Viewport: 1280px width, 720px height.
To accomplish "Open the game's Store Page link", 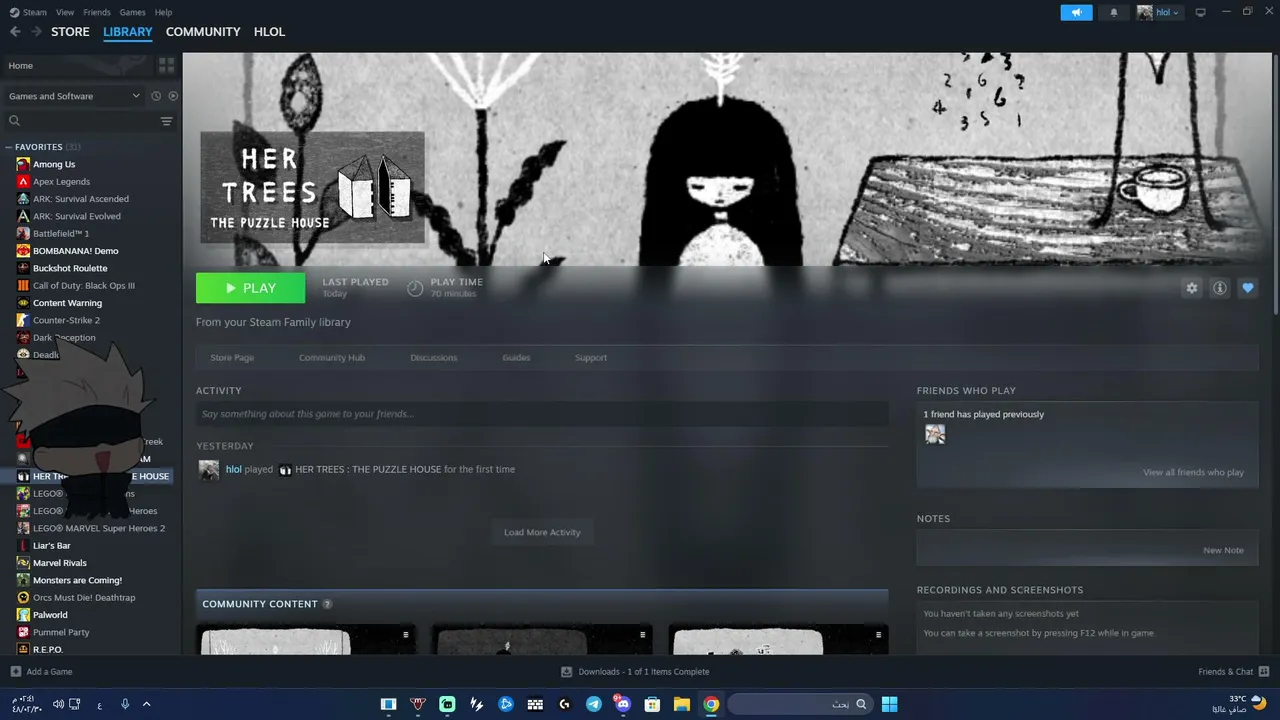I will (232, 357).
